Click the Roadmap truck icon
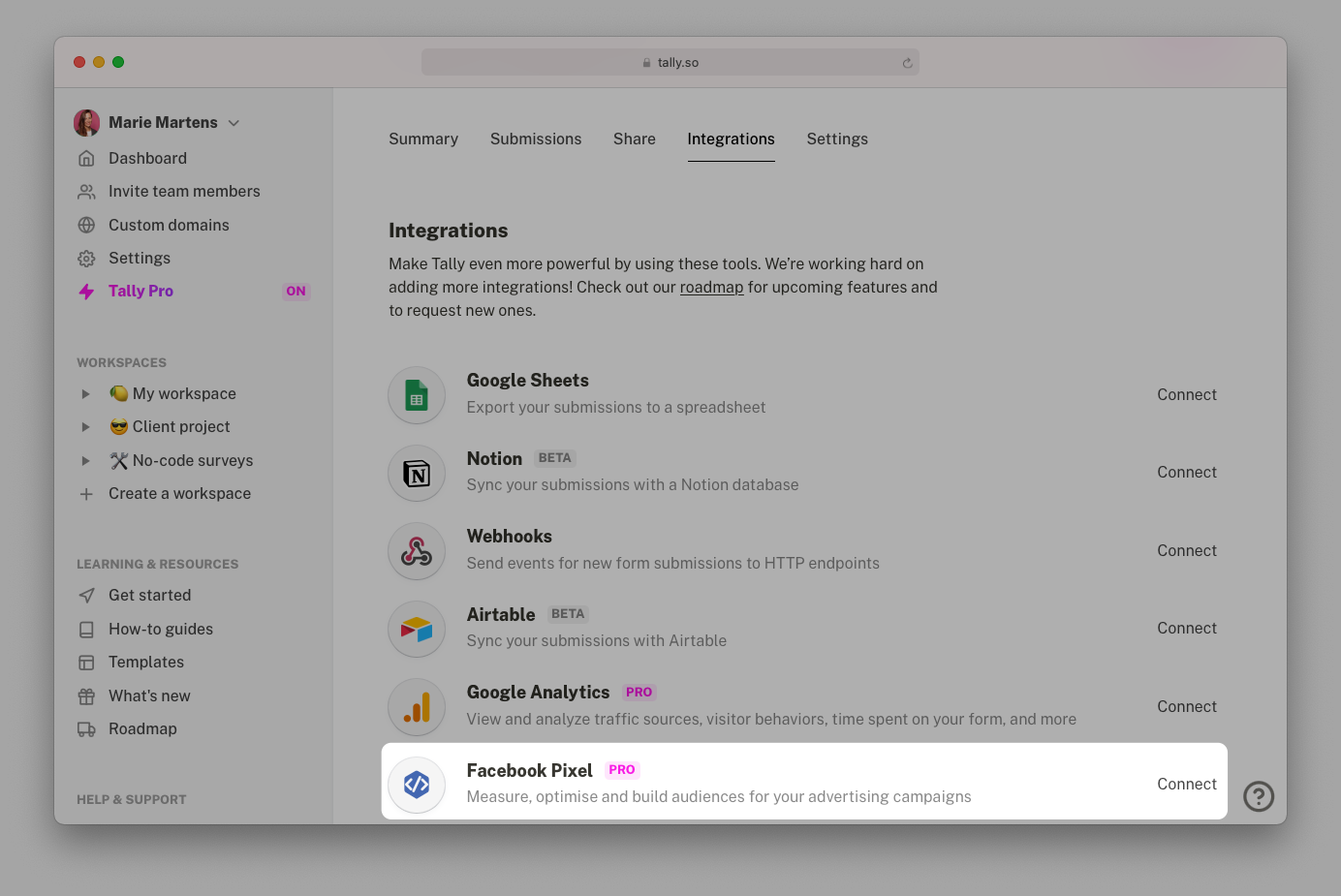 (x=86, y=729)
